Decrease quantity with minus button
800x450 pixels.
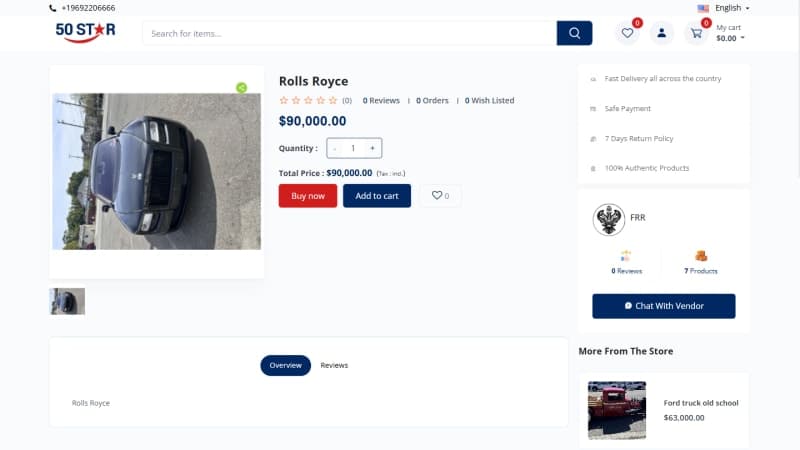335,148
